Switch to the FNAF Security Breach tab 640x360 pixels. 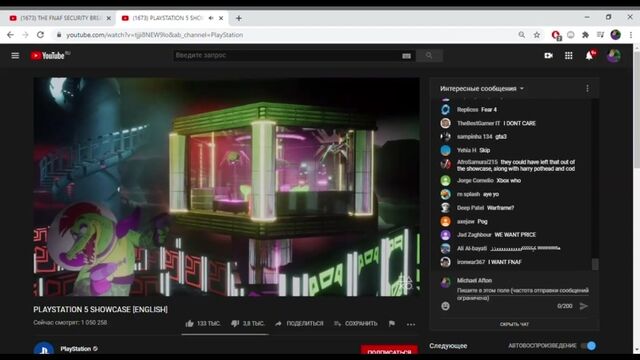point(60,18)
